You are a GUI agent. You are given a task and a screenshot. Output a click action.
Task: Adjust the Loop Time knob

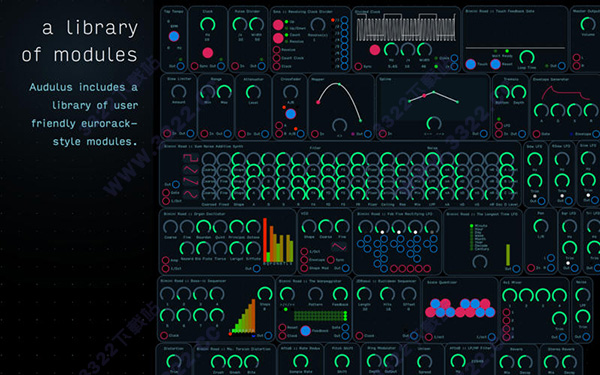[527, 58]
